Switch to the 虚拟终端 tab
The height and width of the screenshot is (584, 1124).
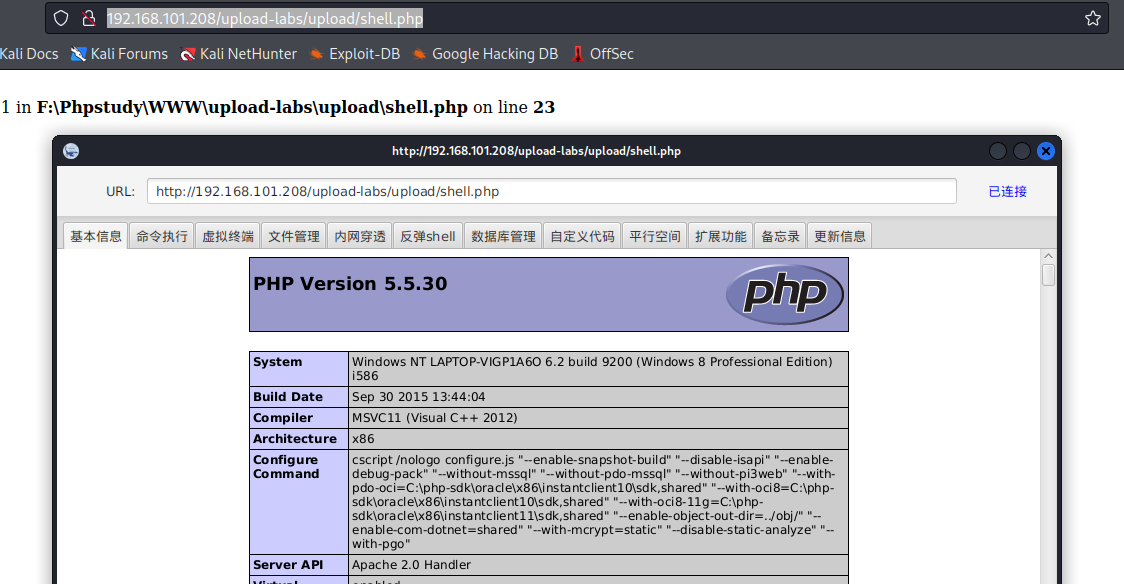tap(227, 236)
